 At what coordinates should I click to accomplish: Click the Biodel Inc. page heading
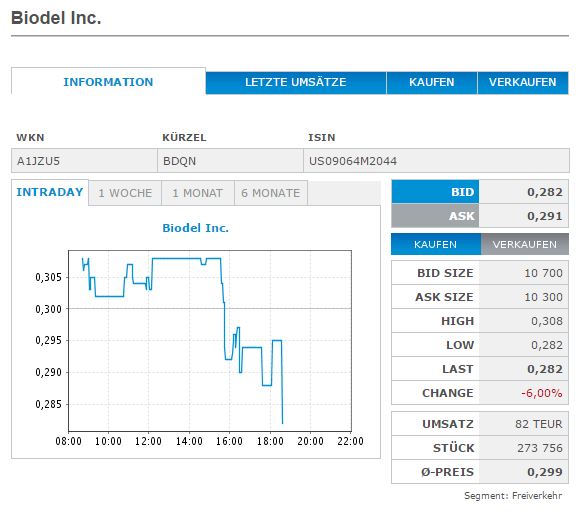(56, 18)
